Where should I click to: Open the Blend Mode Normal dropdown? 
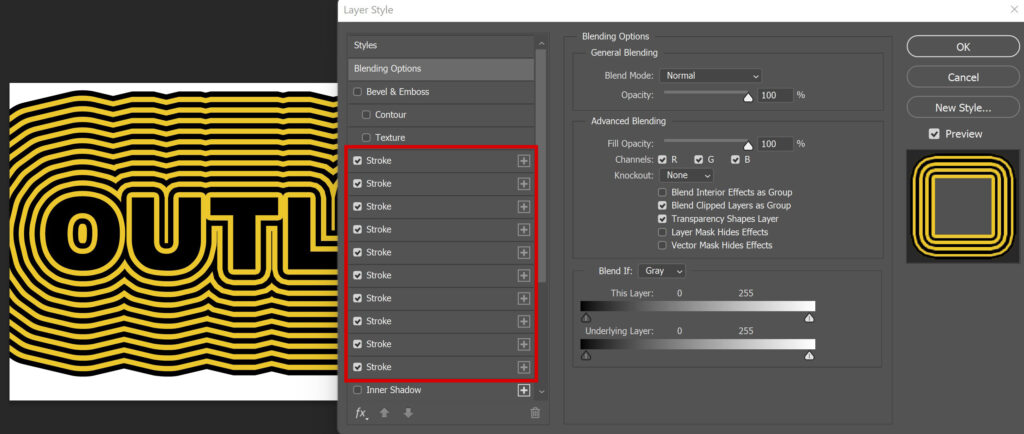(x=711, y=76)
